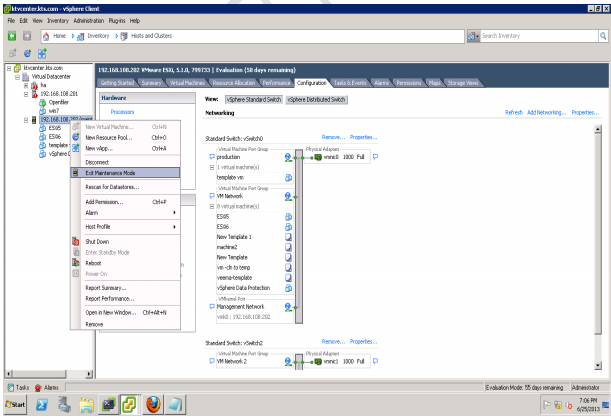Collapse the '1 virtual machine(s)' list

[x=209, y=166]
